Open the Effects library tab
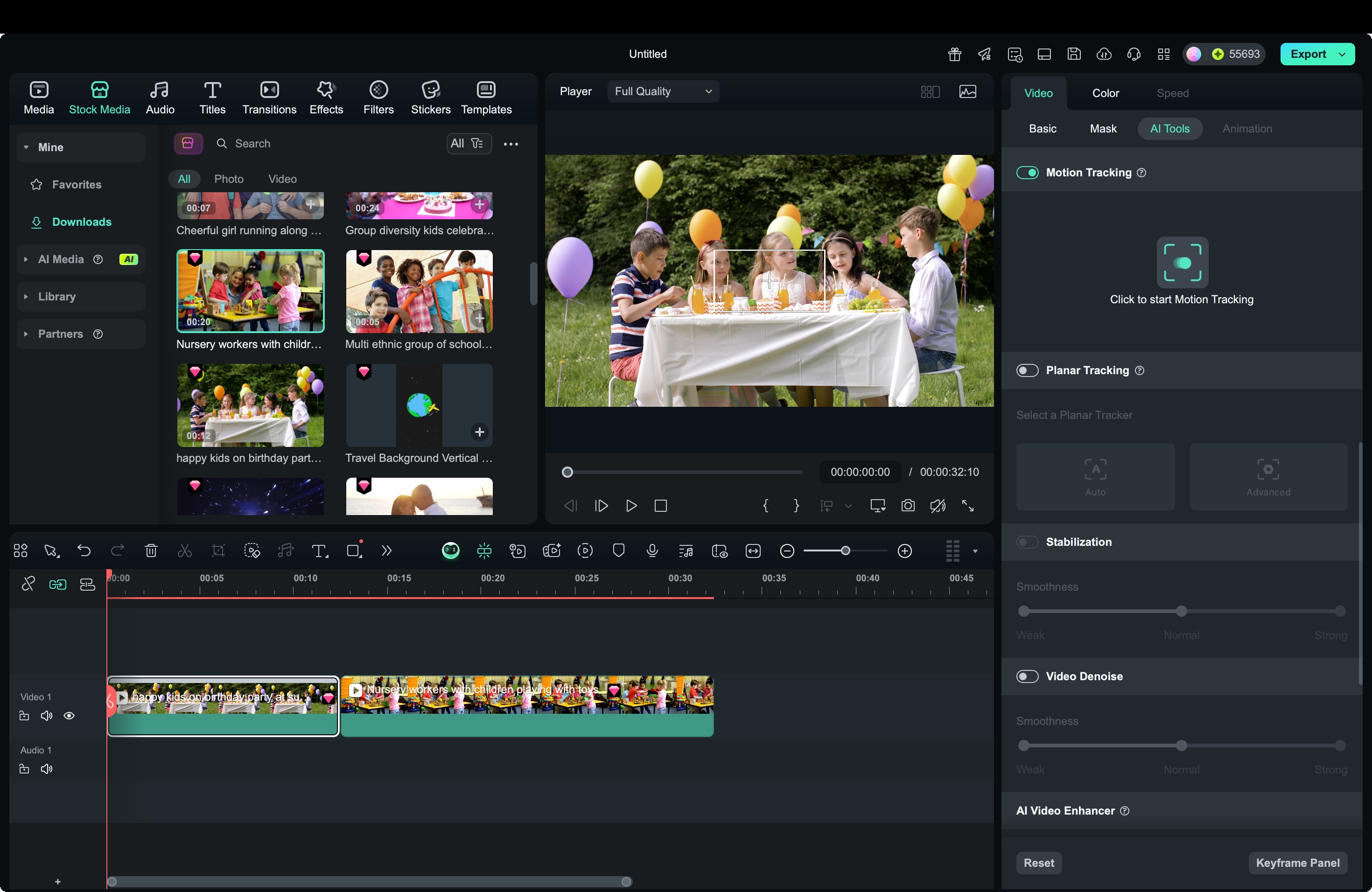The height and width of the screenshot is (892, 1372). [x=326, y=98]
